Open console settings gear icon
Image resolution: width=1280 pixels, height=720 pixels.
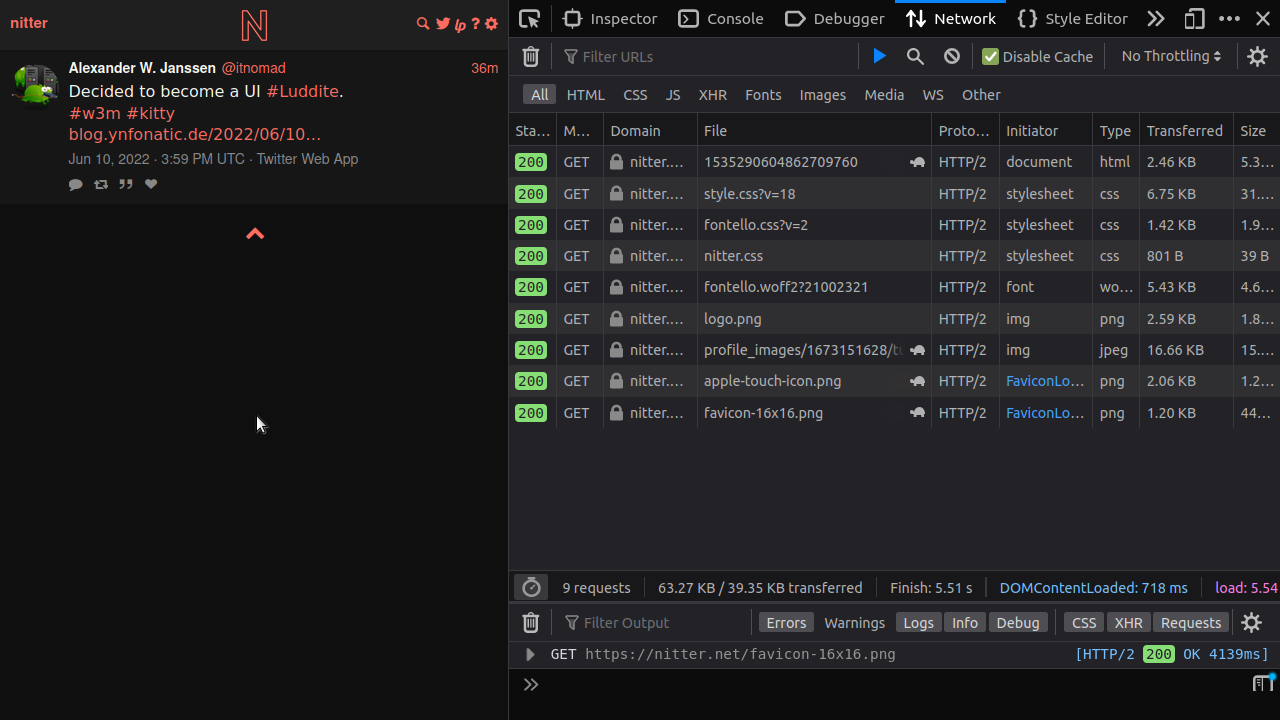click(1251, 623)
